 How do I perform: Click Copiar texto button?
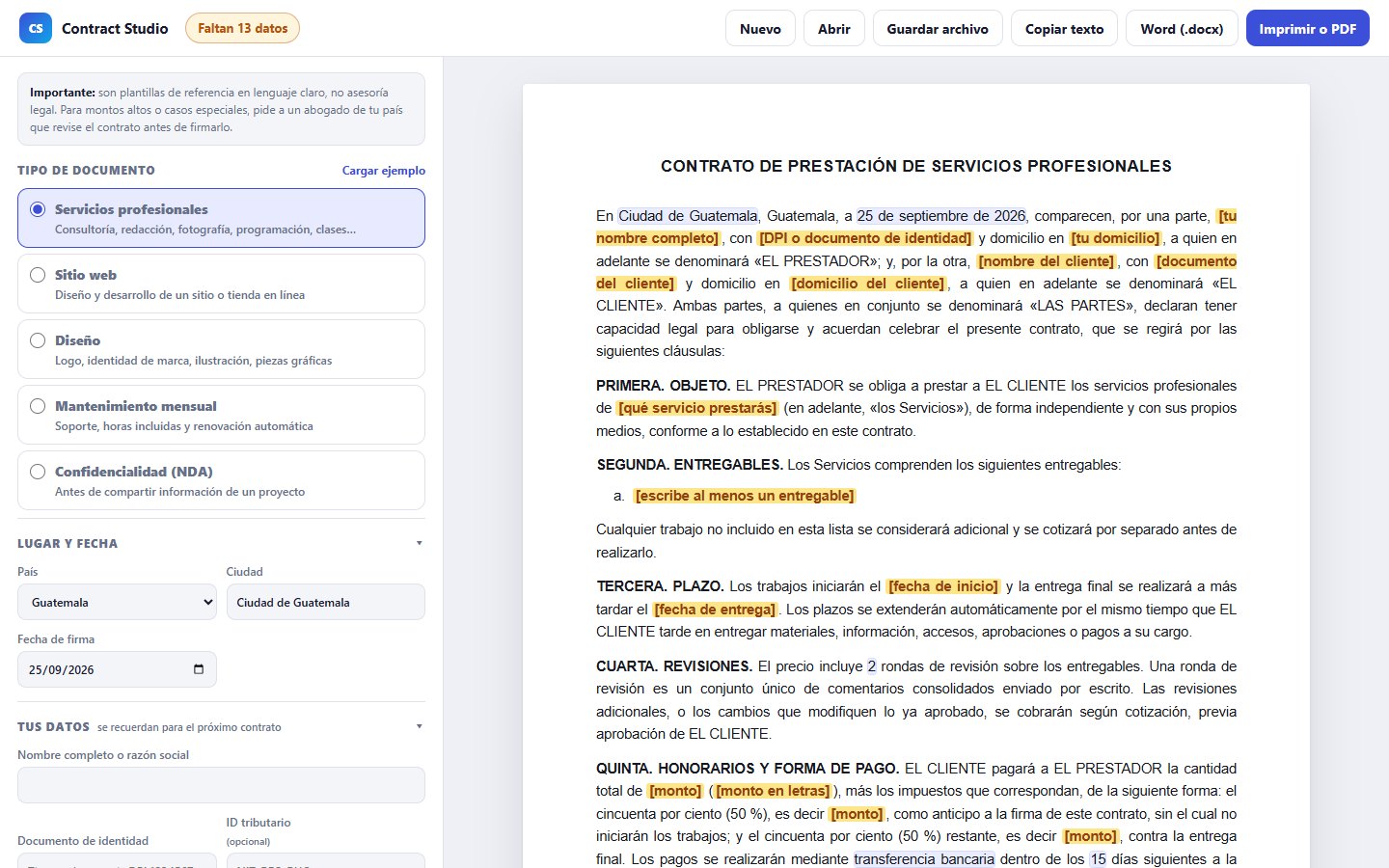pyautogui.click(x=1064, y=29)
